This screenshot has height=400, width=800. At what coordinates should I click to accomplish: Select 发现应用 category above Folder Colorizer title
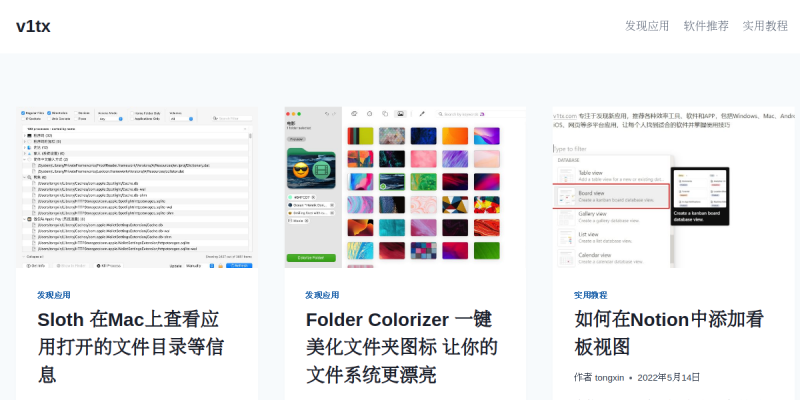click(x=322, y=295)
